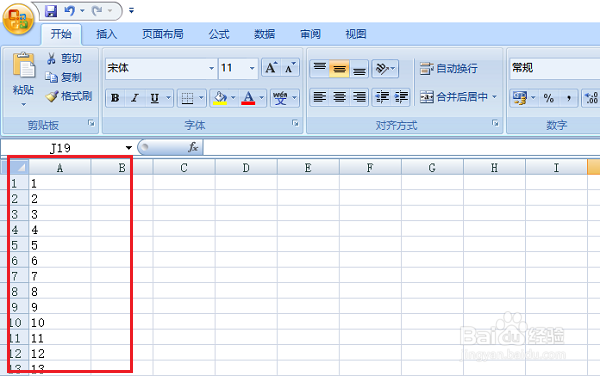
Task: Switch to the 插入 tab
Action: (x=106, y=34)
